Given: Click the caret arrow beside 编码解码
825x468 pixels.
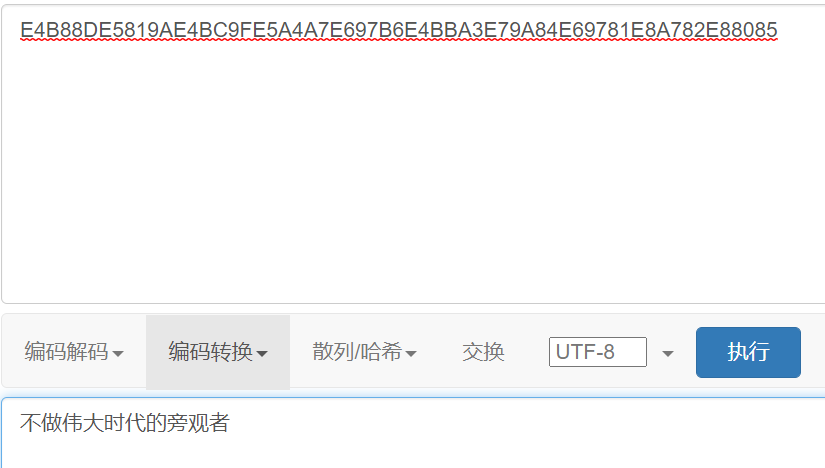Looking at the screenshot, I should 118,354.
